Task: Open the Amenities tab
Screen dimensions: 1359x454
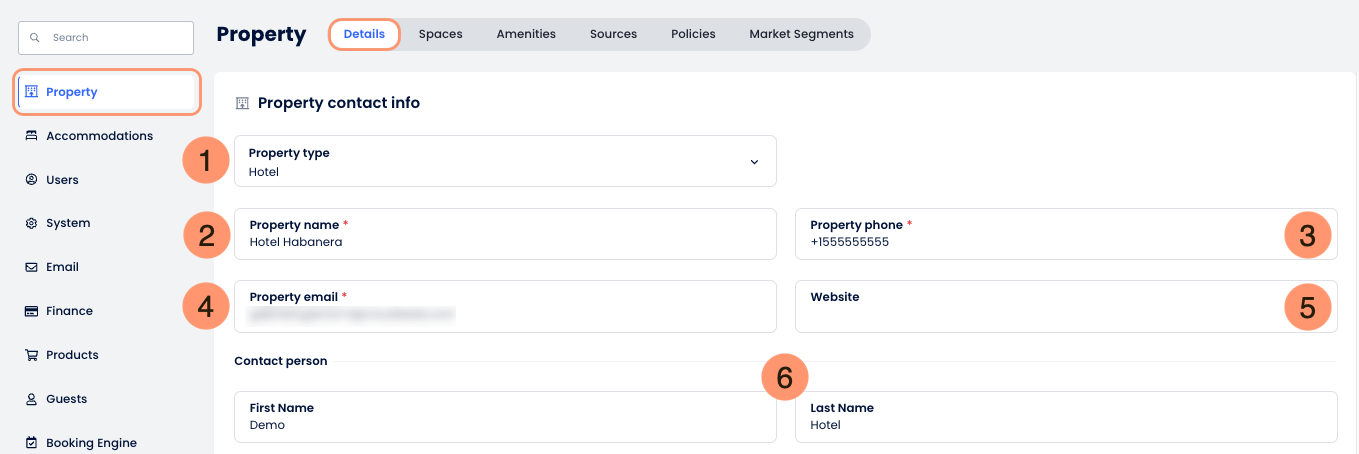Action: 526,34
